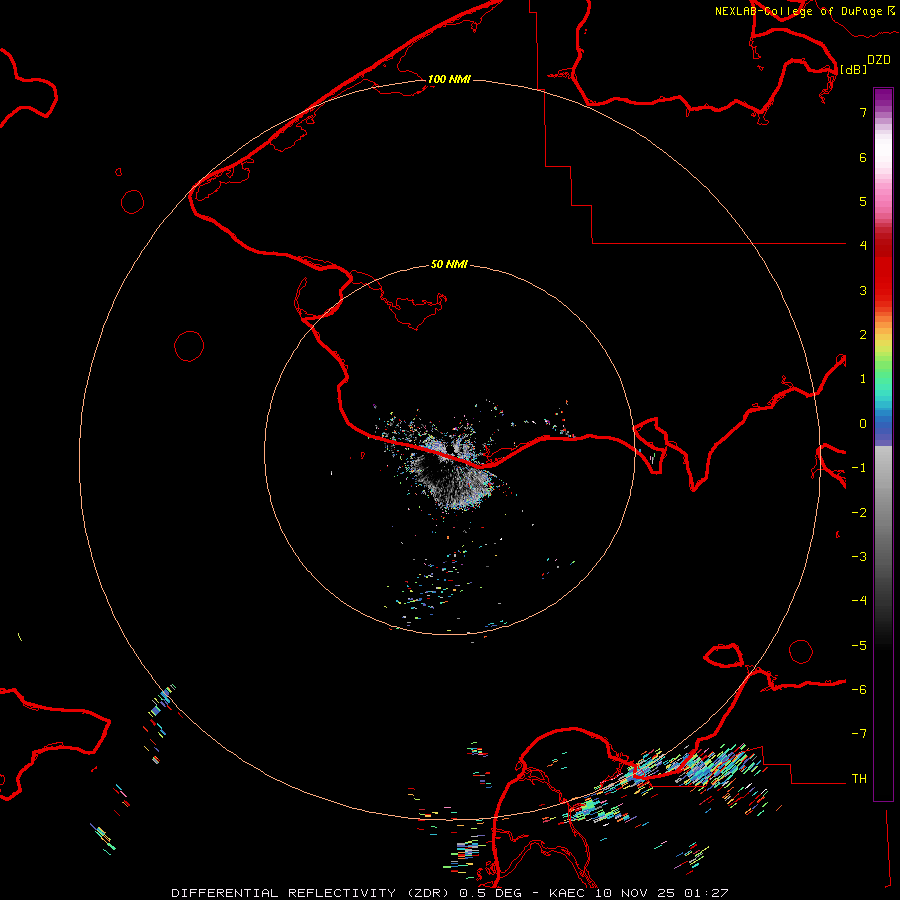Click the 01:27 time stamp
Image resolution: width=900 pixels, height=900 pixels.
point(709,893)
